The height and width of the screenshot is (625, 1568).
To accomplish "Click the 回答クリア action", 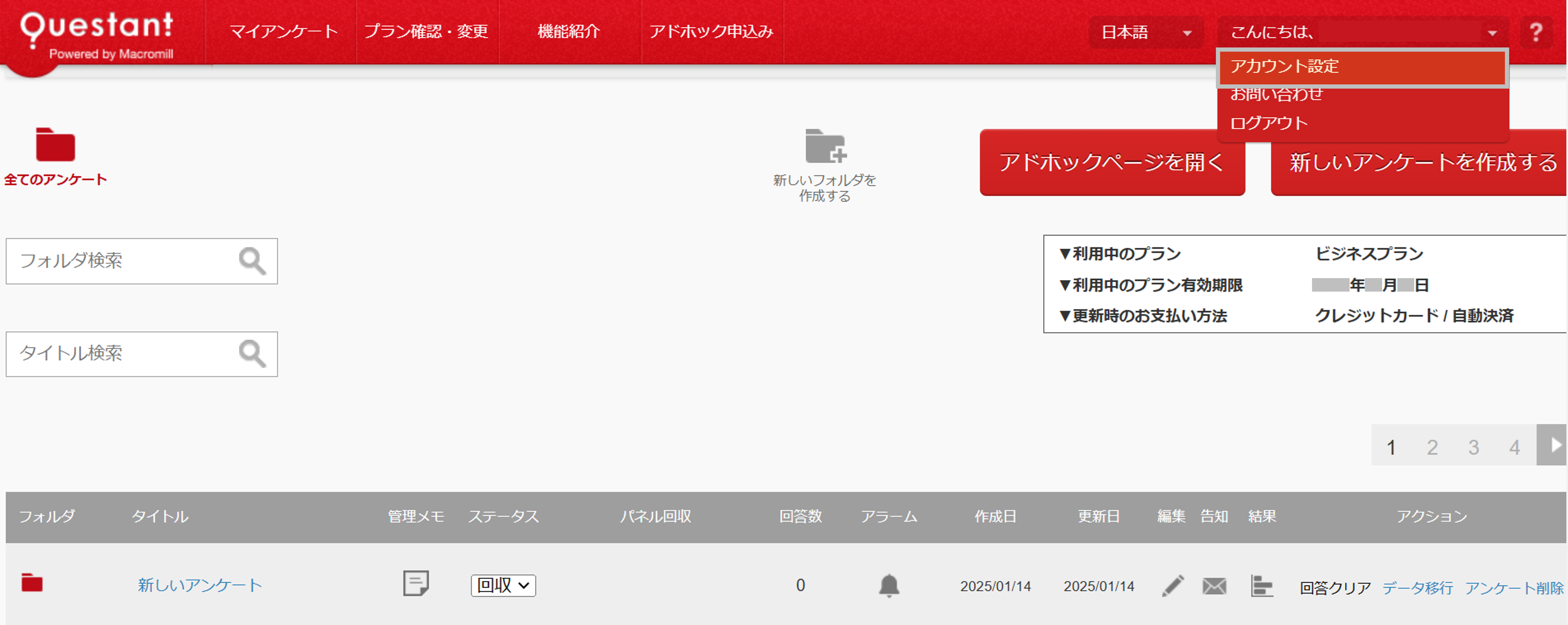I will pos(1335,588).
